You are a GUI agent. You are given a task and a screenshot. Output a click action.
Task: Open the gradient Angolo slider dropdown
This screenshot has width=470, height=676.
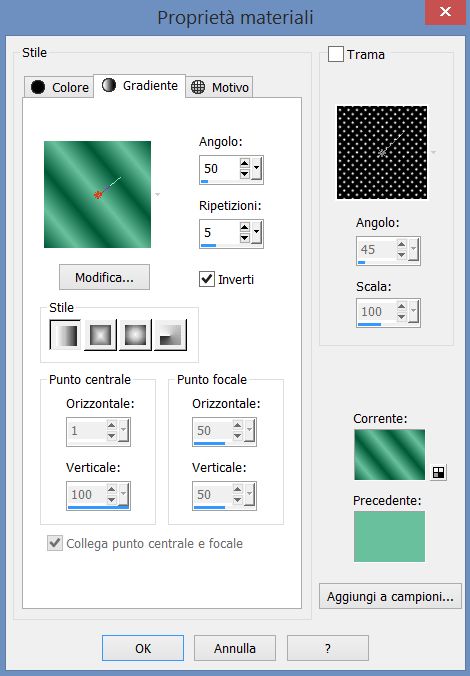point(257,168)
